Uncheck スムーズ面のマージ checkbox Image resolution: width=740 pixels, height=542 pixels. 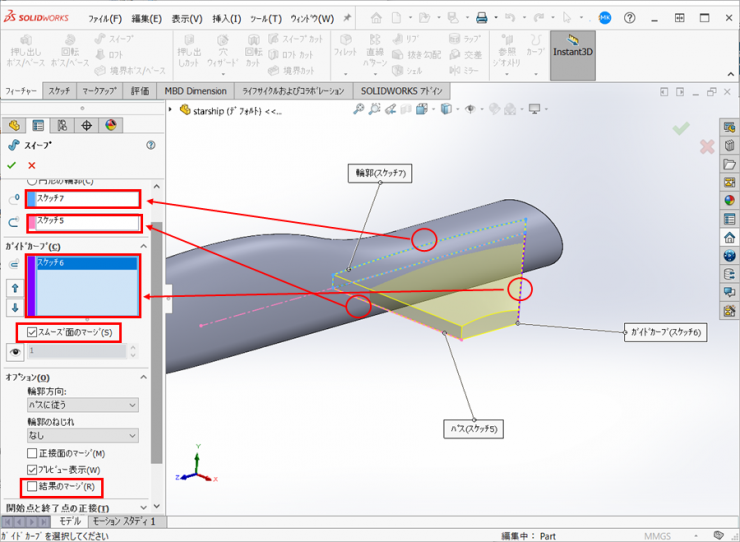[33, 332]
